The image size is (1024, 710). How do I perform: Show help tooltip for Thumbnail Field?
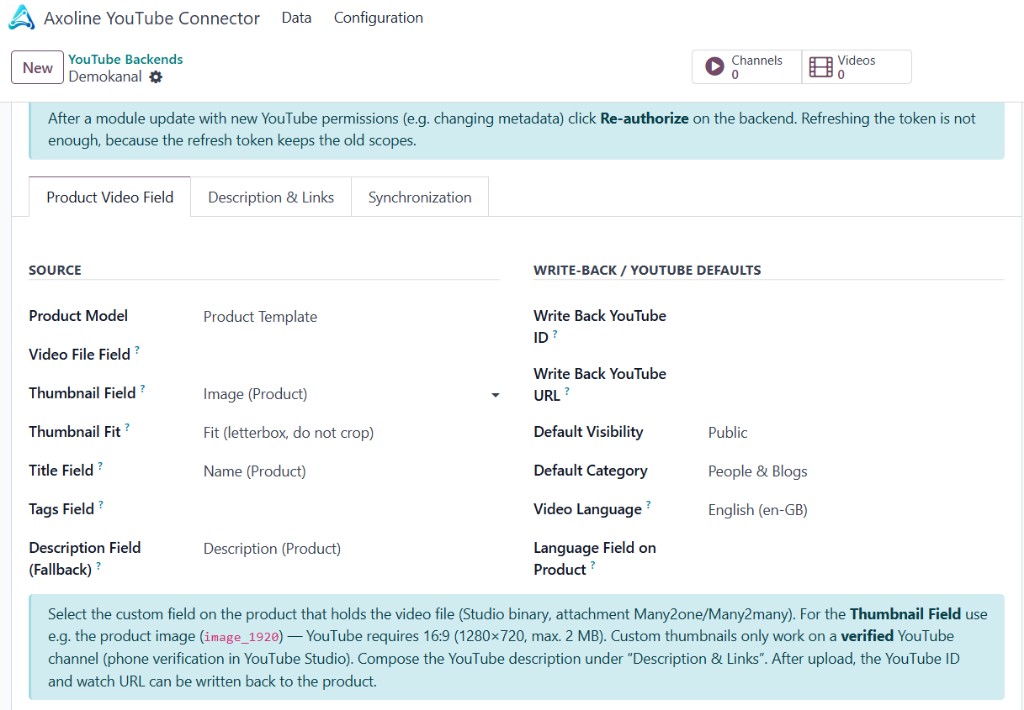click(x=142, y=389)
